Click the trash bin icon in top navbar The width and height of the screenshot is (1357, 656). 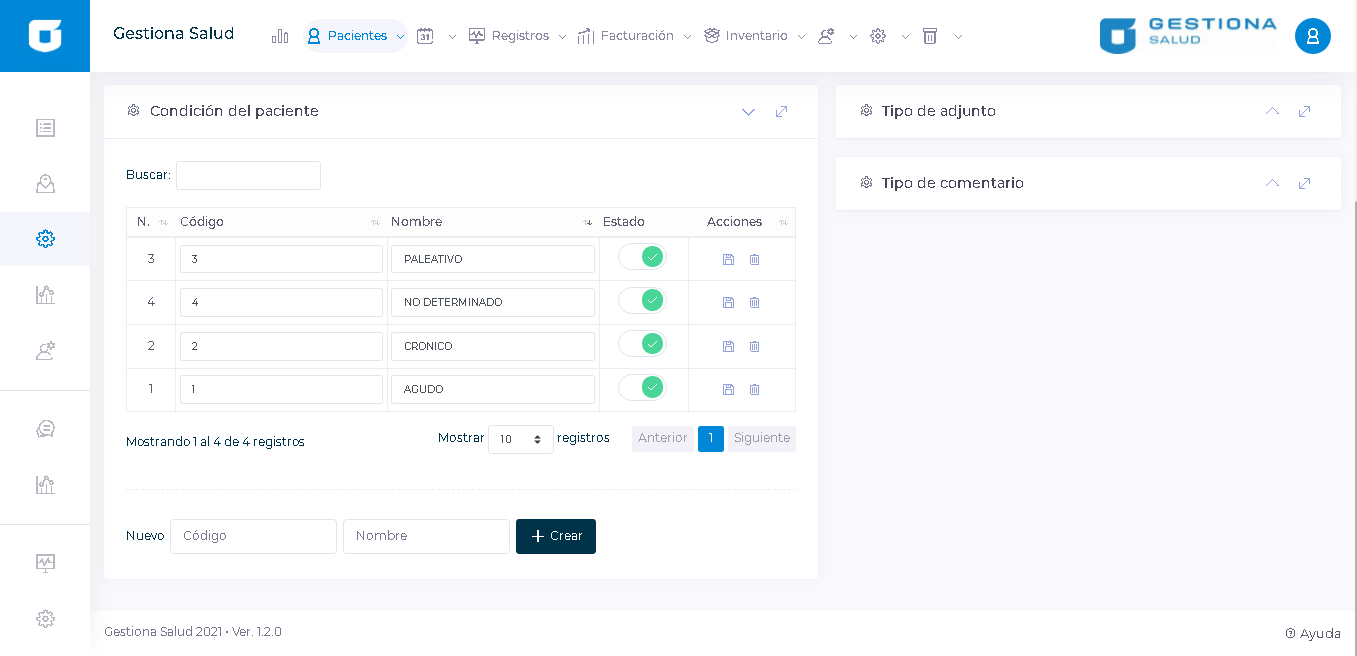[930, 36]
